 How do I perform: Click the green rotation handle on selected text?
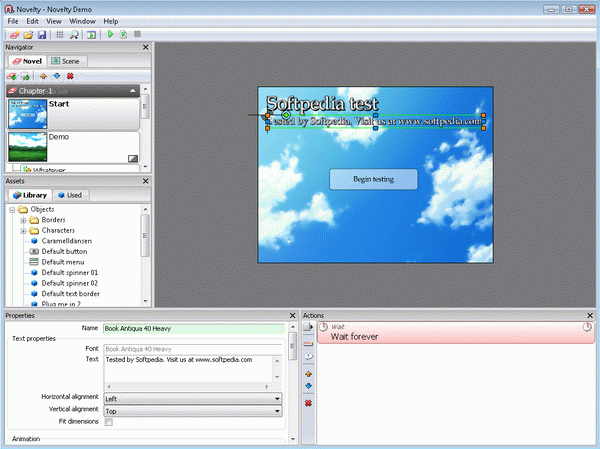286,115
